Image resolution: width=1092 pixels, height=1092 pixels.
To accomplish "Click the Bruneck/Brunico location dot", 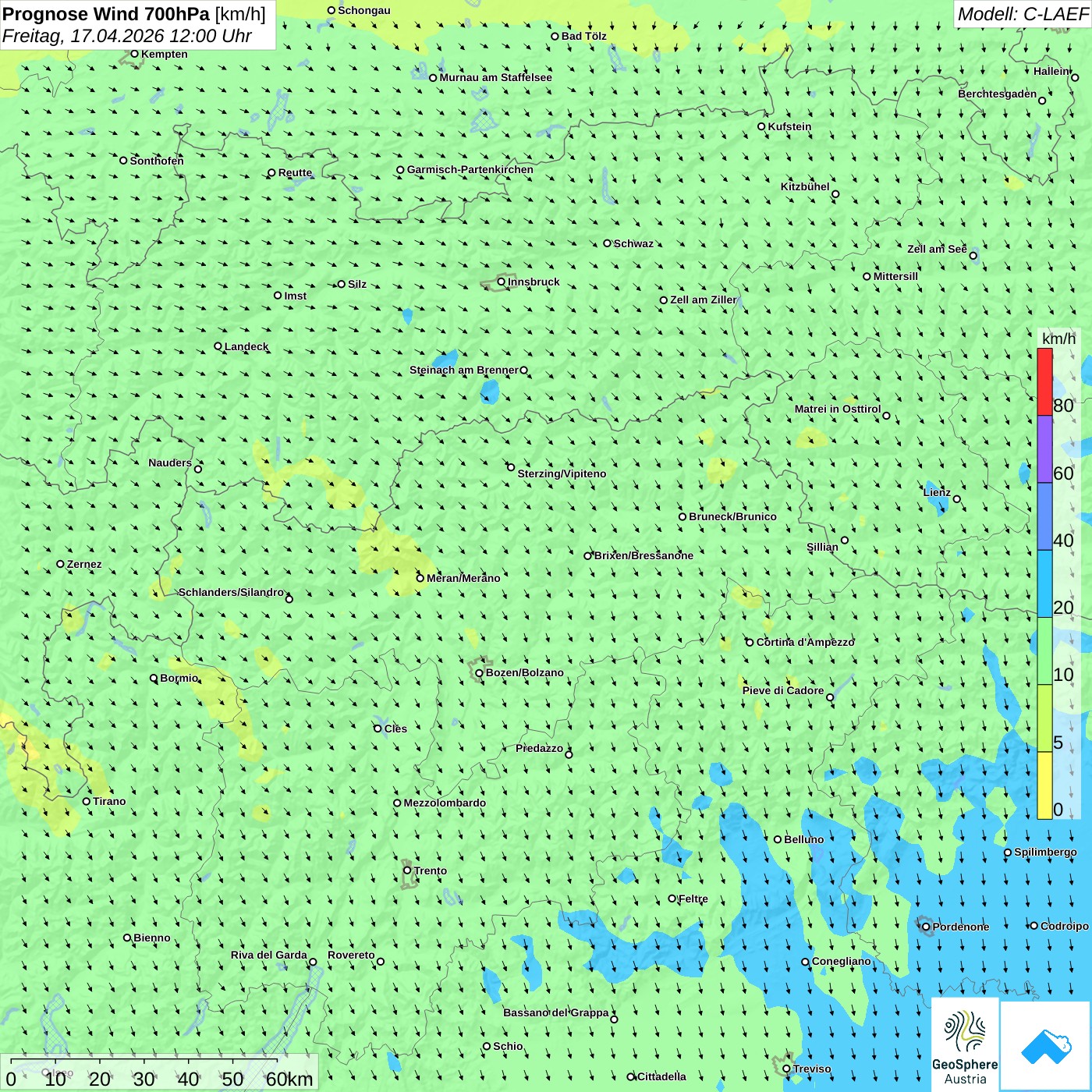I will click(682, 516).
